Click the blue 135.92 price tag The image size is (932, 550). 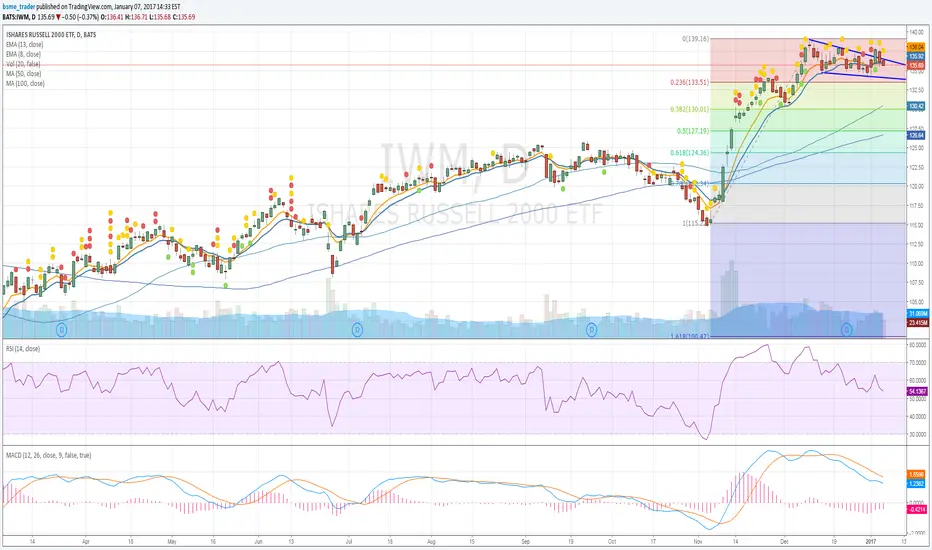pos(916,56)
